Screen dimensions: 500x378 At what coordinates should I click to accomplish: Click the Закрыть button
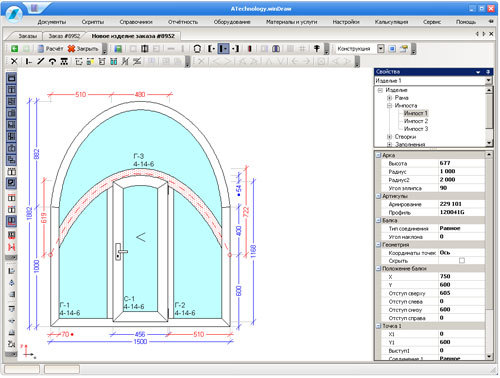(x=83, y=49)
